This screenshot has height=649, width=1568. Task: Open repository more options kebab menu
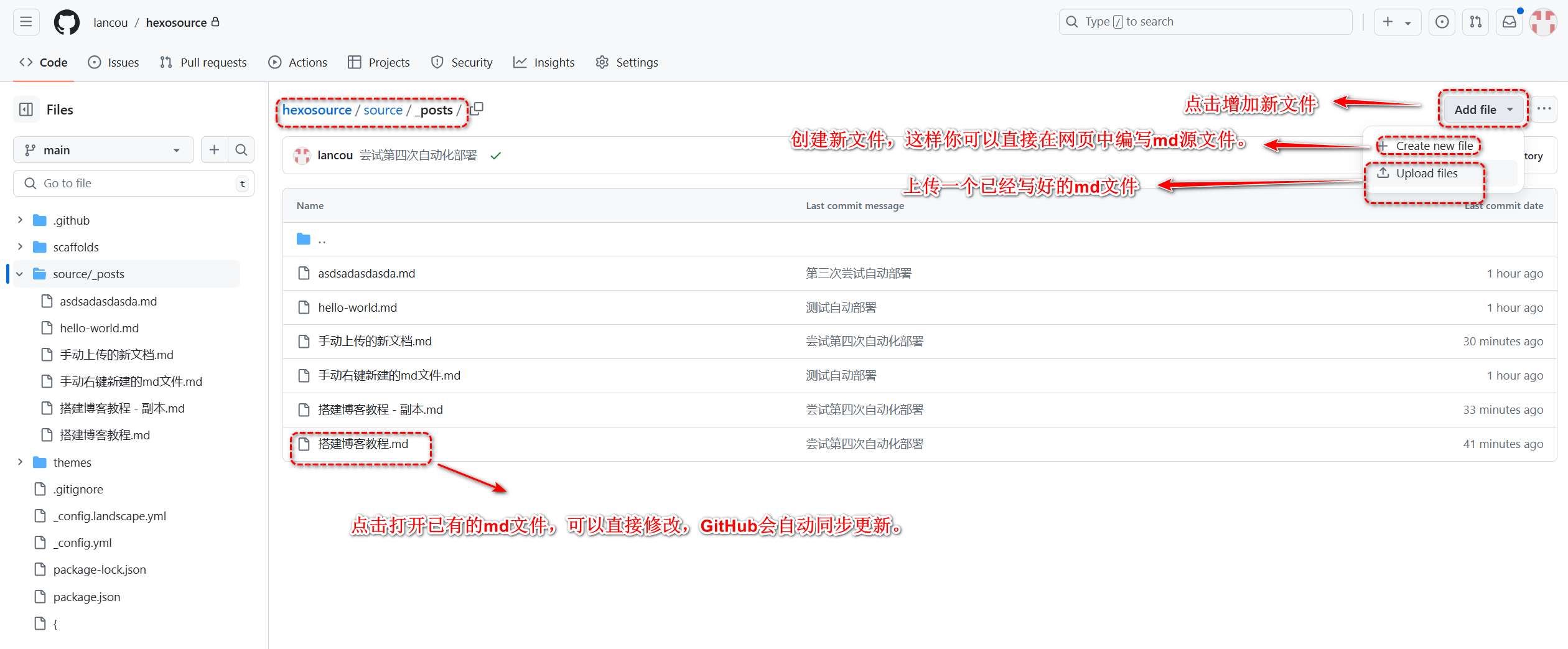coord(1544,109)
